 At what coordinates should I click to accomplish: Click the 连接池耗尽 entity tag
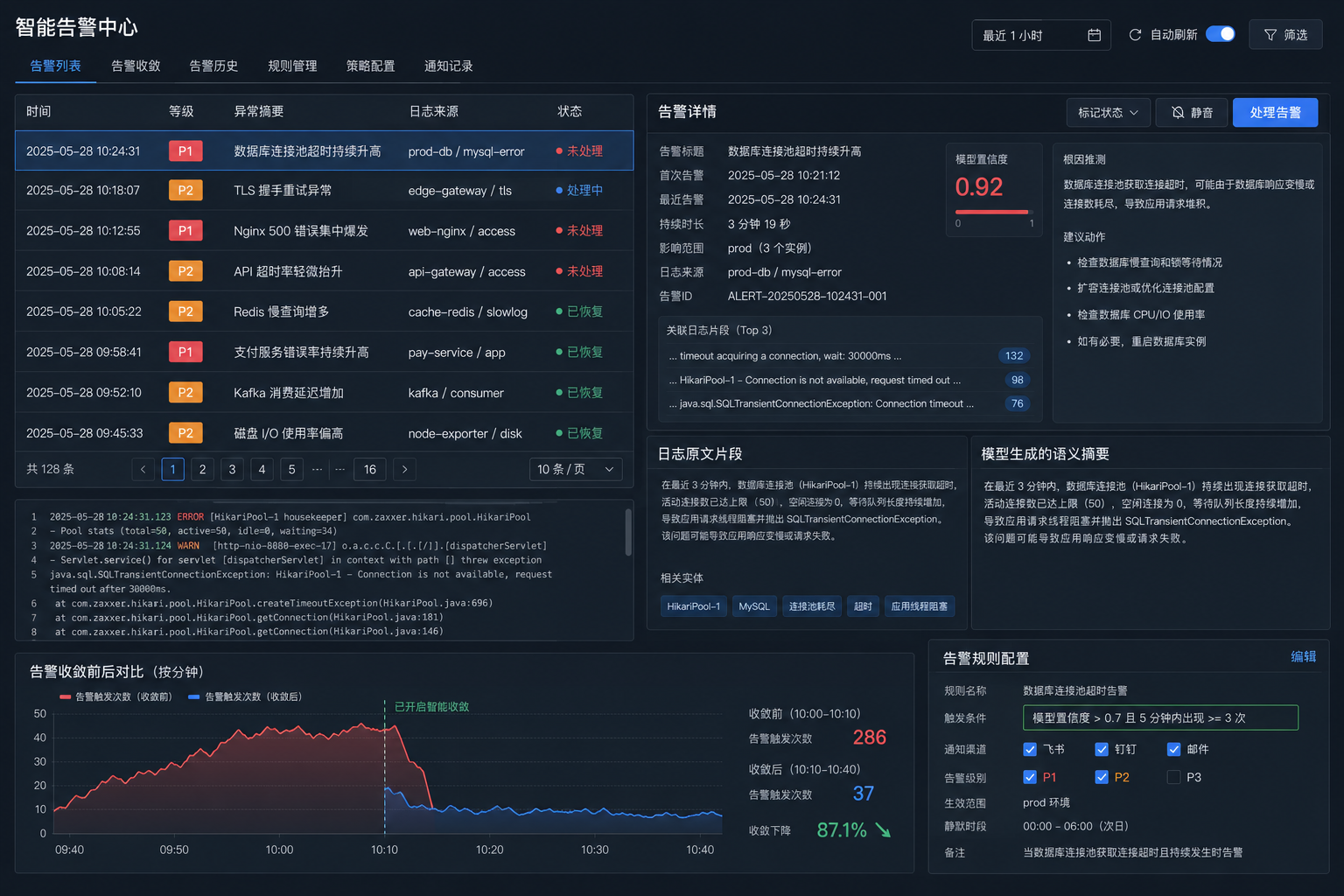pos(812,606)
